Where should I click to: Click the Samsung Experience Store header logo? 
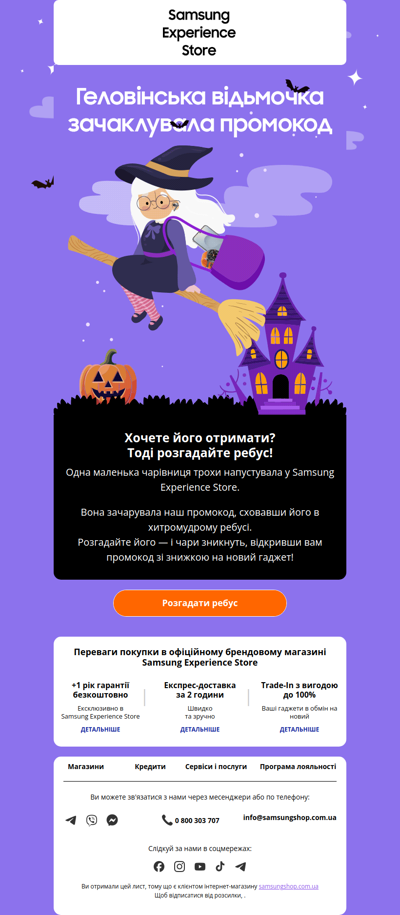pyautogui.click(x=199, y=33)
